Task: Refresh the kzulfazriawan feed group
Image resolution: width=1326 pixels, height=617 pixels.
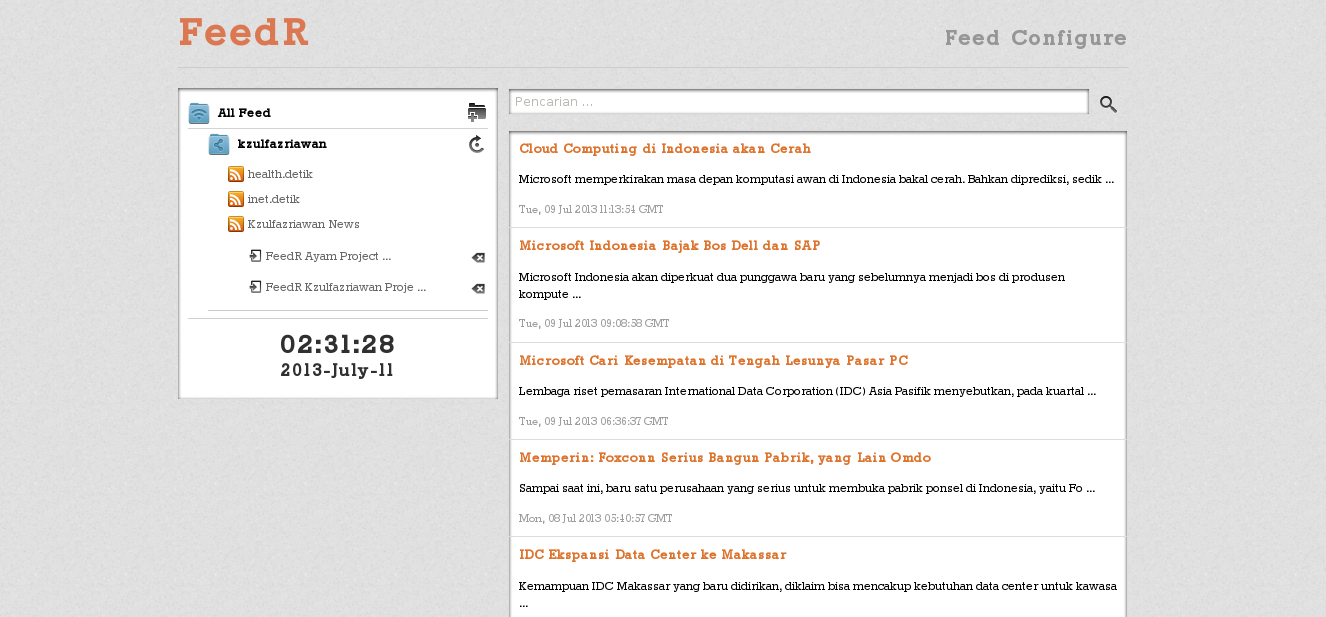Action: (477, 144)
